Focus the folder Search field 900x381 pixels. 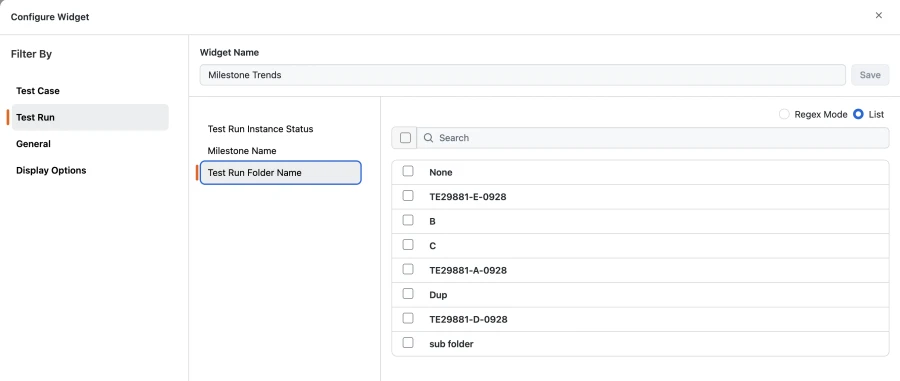[653, 138]
